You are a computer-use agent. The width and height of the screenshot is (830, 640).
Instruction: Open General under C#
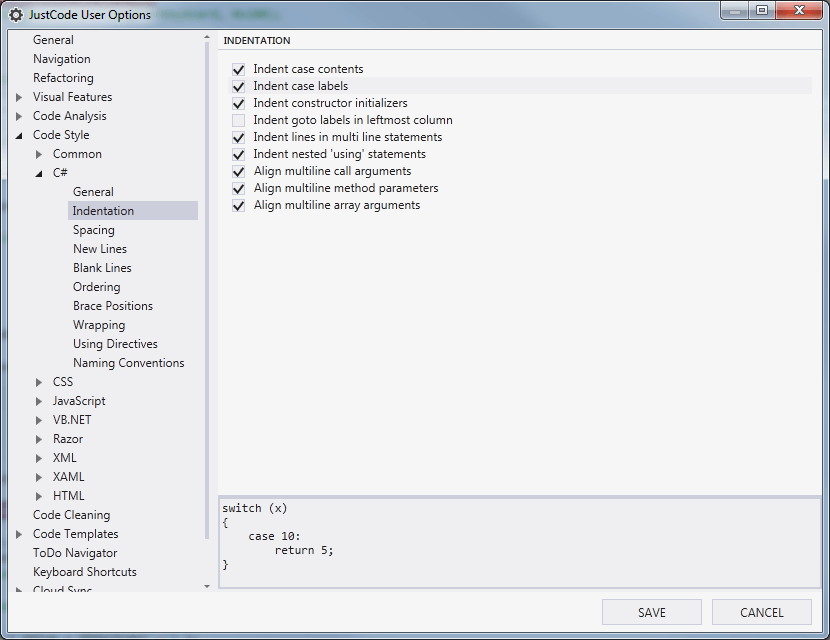(93, 192)
